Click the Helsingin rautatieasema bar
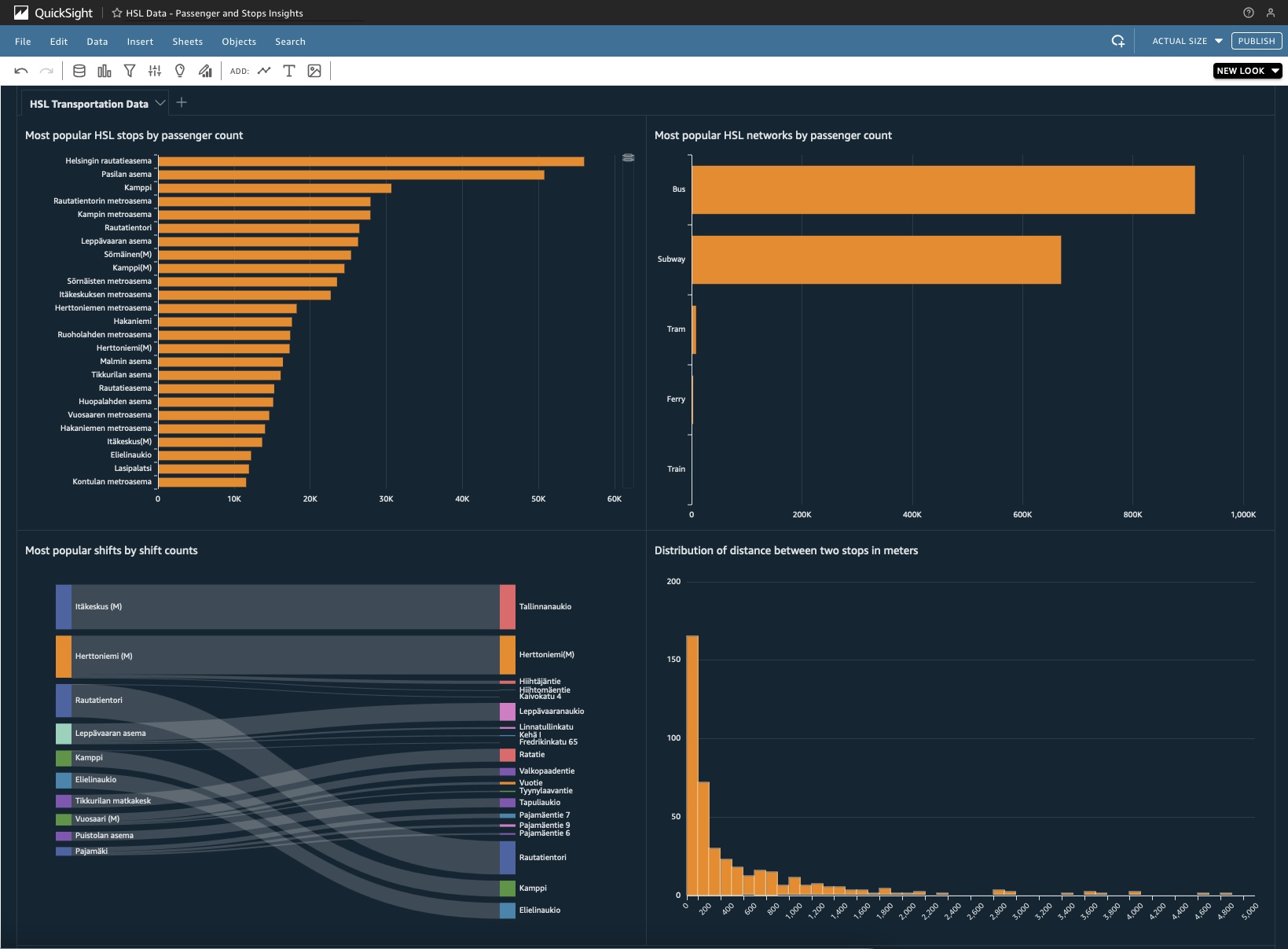Screen dimensions: 1288x949 [371, 161]
